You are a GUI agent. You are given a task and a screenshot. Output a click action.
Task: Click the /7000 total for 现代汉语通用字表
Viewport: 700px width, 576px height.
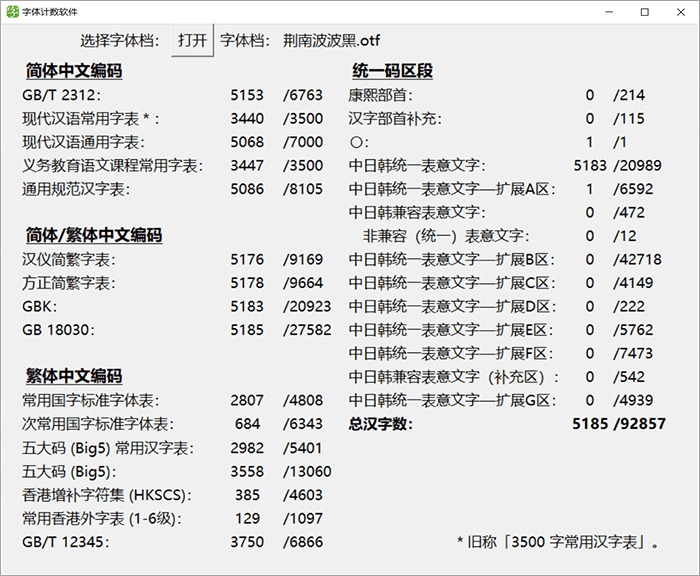[x=303, y=142]
